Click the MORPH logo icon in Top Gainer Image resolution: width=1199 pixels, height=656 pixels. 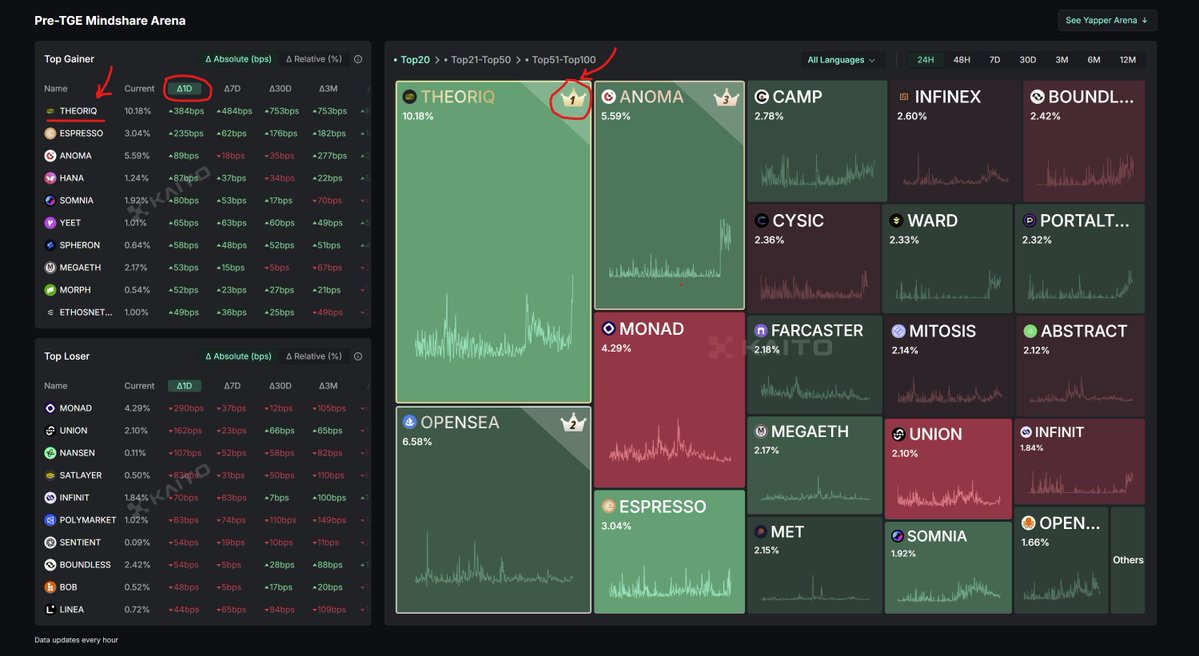50,290
